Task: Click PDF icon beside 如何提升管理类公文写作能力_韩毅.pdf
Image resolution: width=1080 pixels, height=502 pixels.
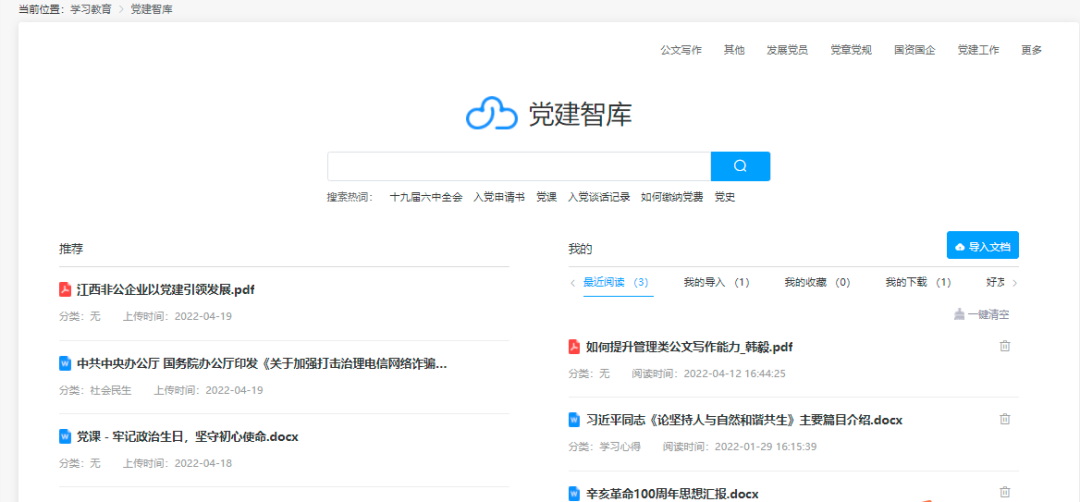Action: click(x=574, y=346)
